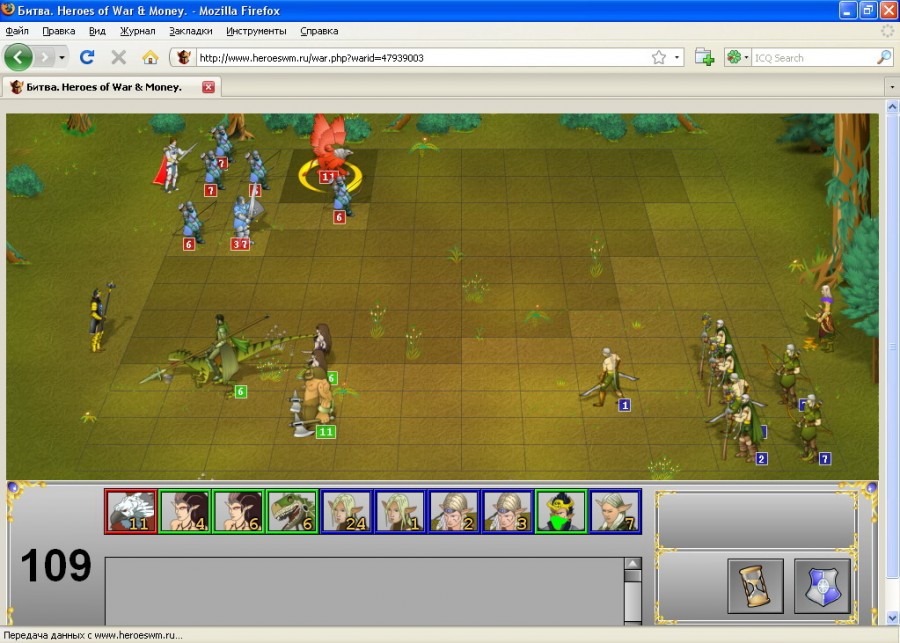900x643 pixels.
Task: Click the Firefox Back navigation button
Action: (18, 57)
